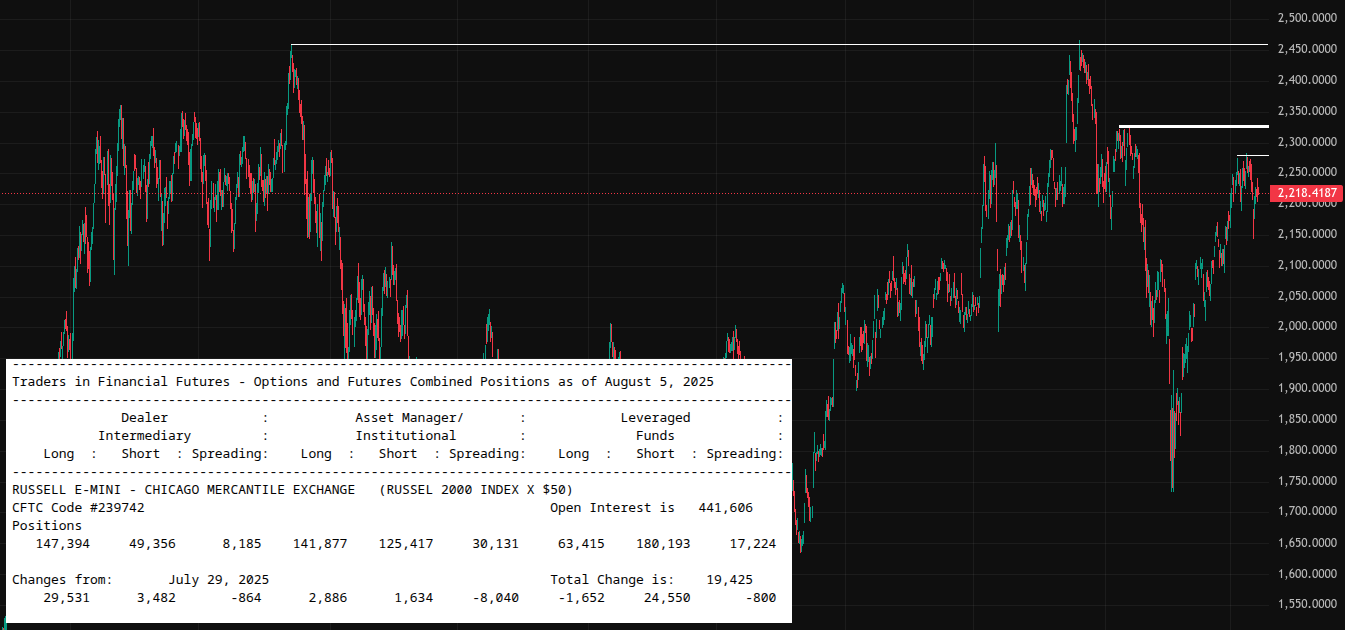This screenshot has height=630, width=1345.
Task: Click the 1,700.0000 price axis label
Action: click(x=1308, y=512)
